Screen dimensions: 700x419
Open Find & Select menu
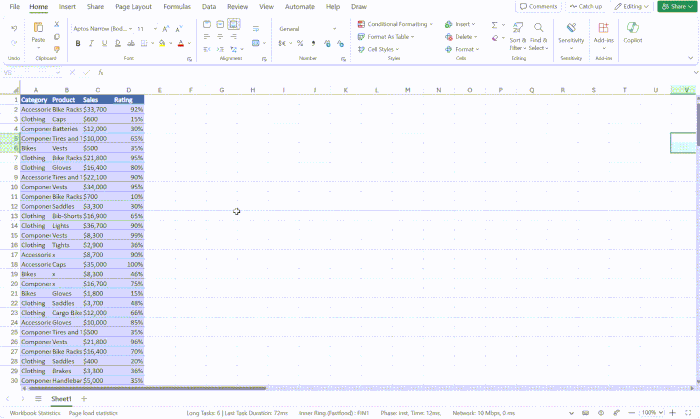pos(539,36)
